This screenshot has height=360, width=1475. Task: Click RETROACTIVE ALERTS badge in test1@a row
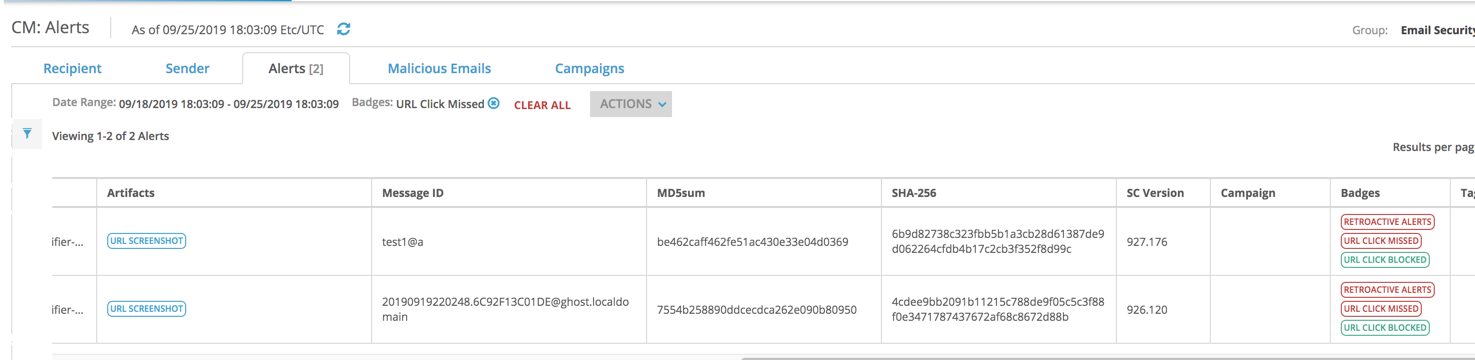tap(1387, 222)
